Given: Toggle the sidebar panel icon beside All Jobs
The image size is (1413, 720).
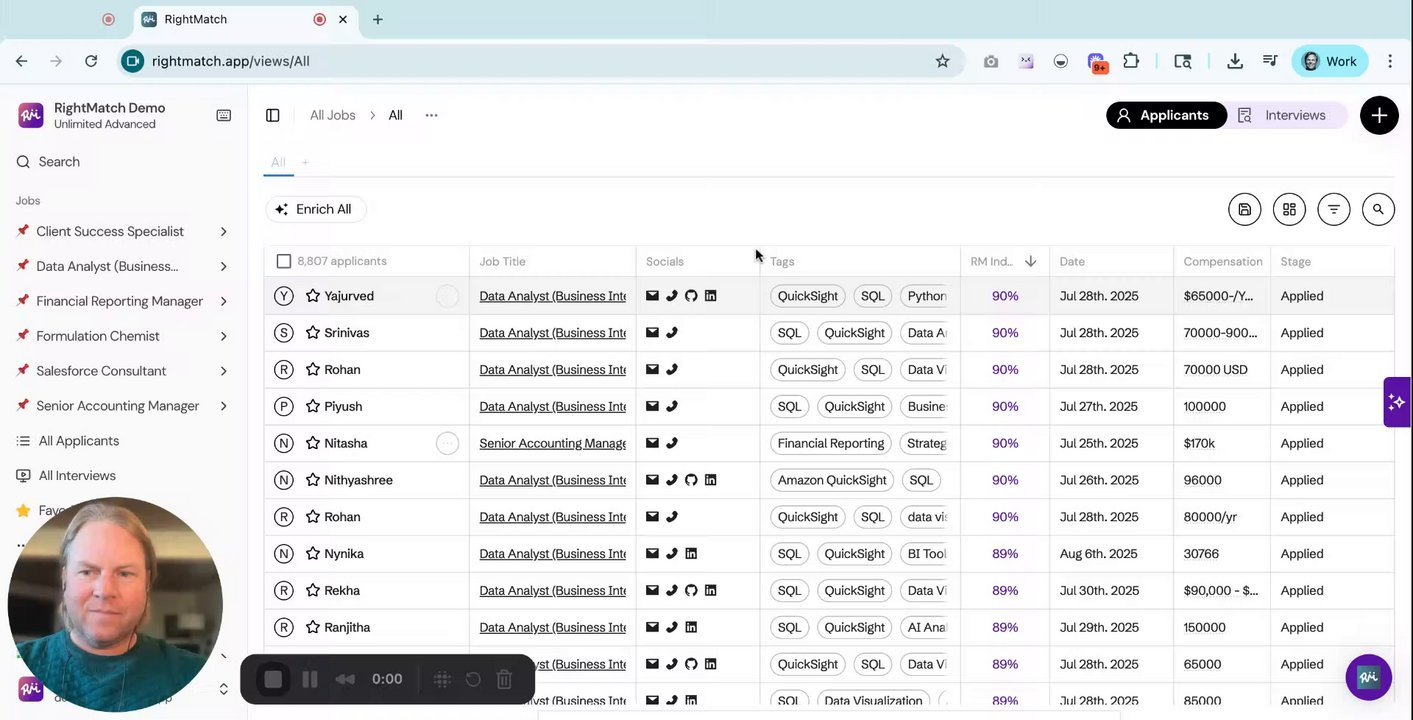Looking at the screenshot, I should click(272, 115).
